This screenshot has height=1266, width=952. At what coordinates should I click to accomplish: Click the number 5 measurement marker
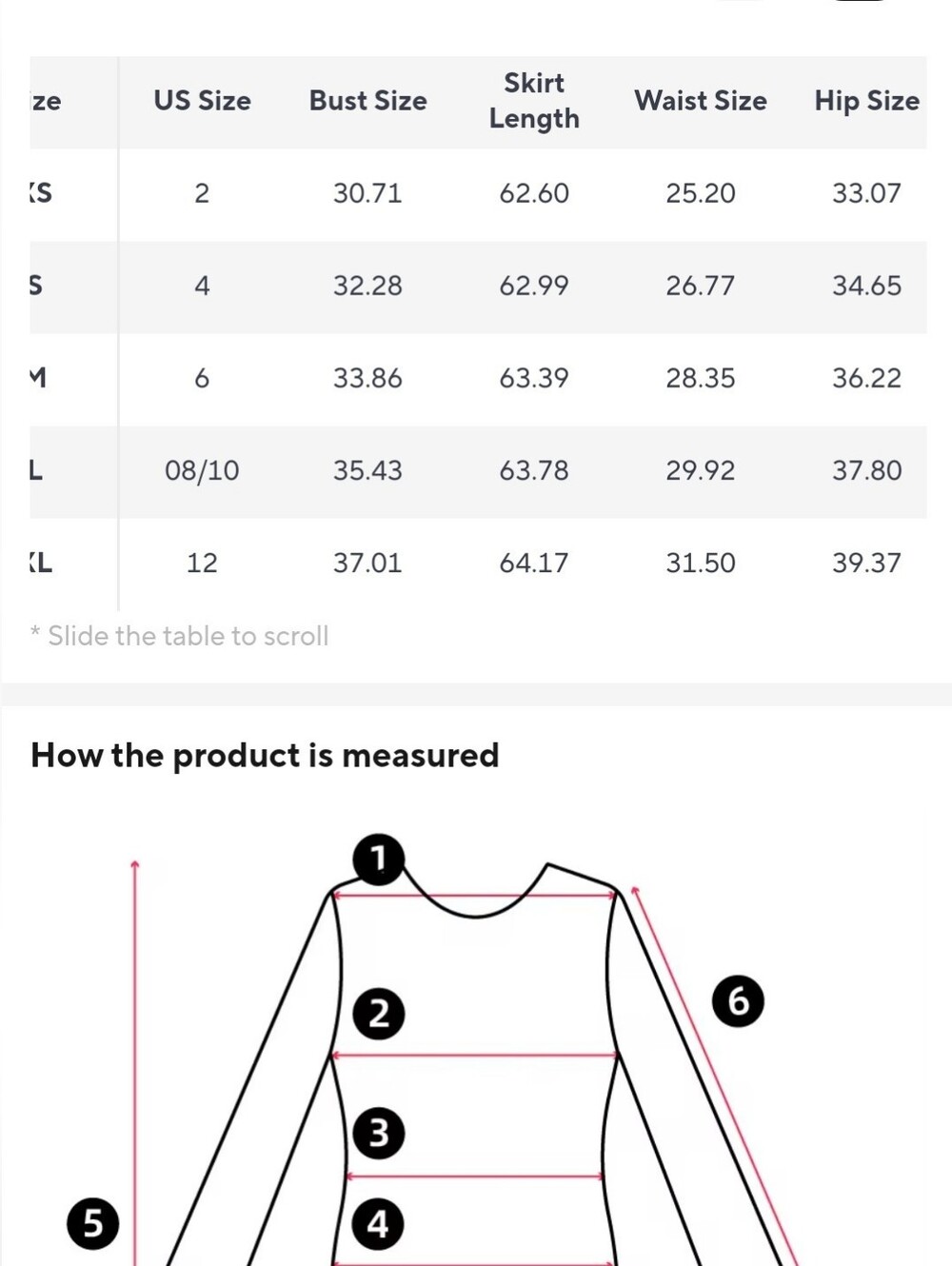[93, 1222]
